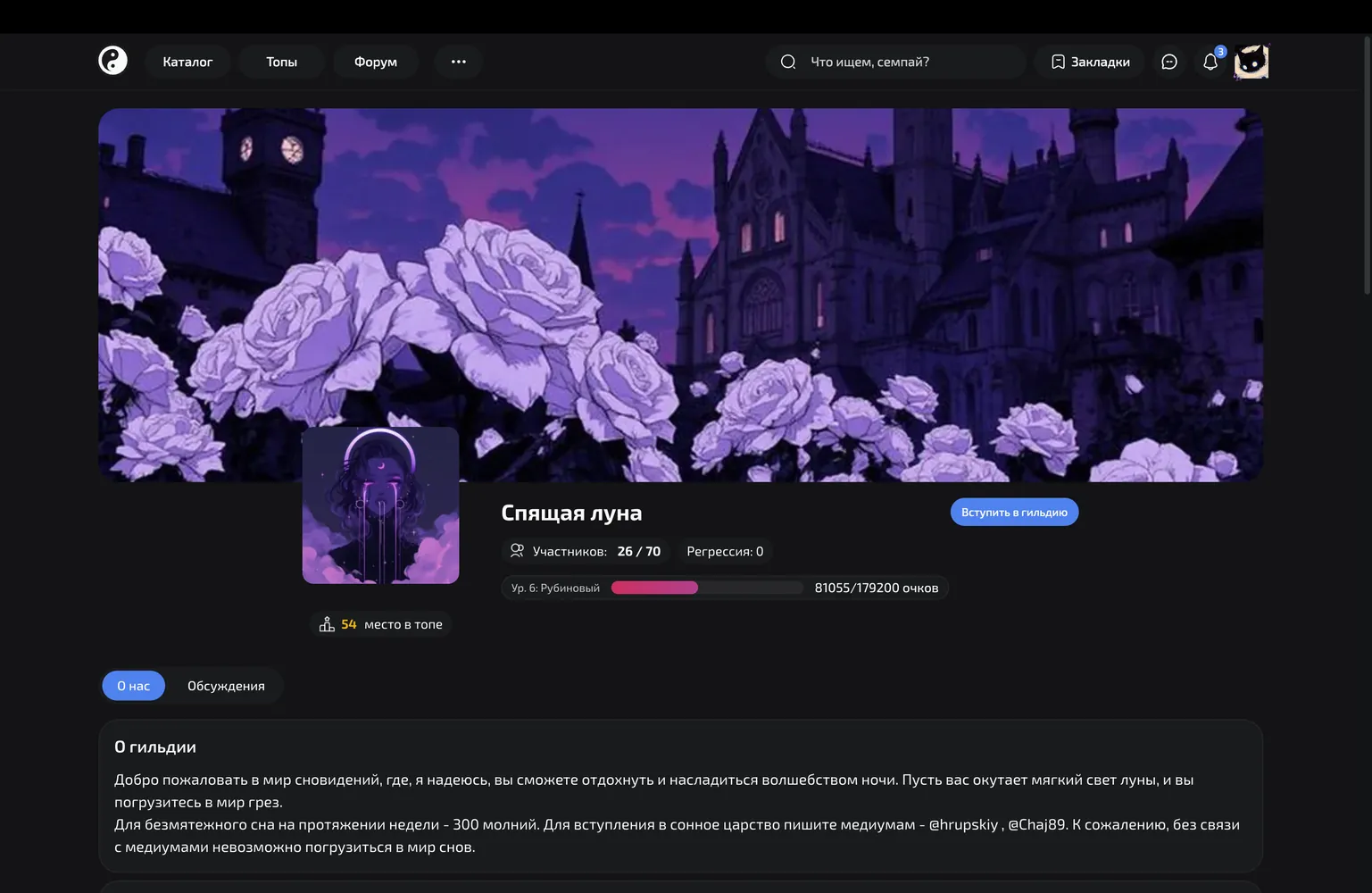Viewport: 1372px width, 893px height.
Task: Select the О нас tab
Action: [134, 686]
